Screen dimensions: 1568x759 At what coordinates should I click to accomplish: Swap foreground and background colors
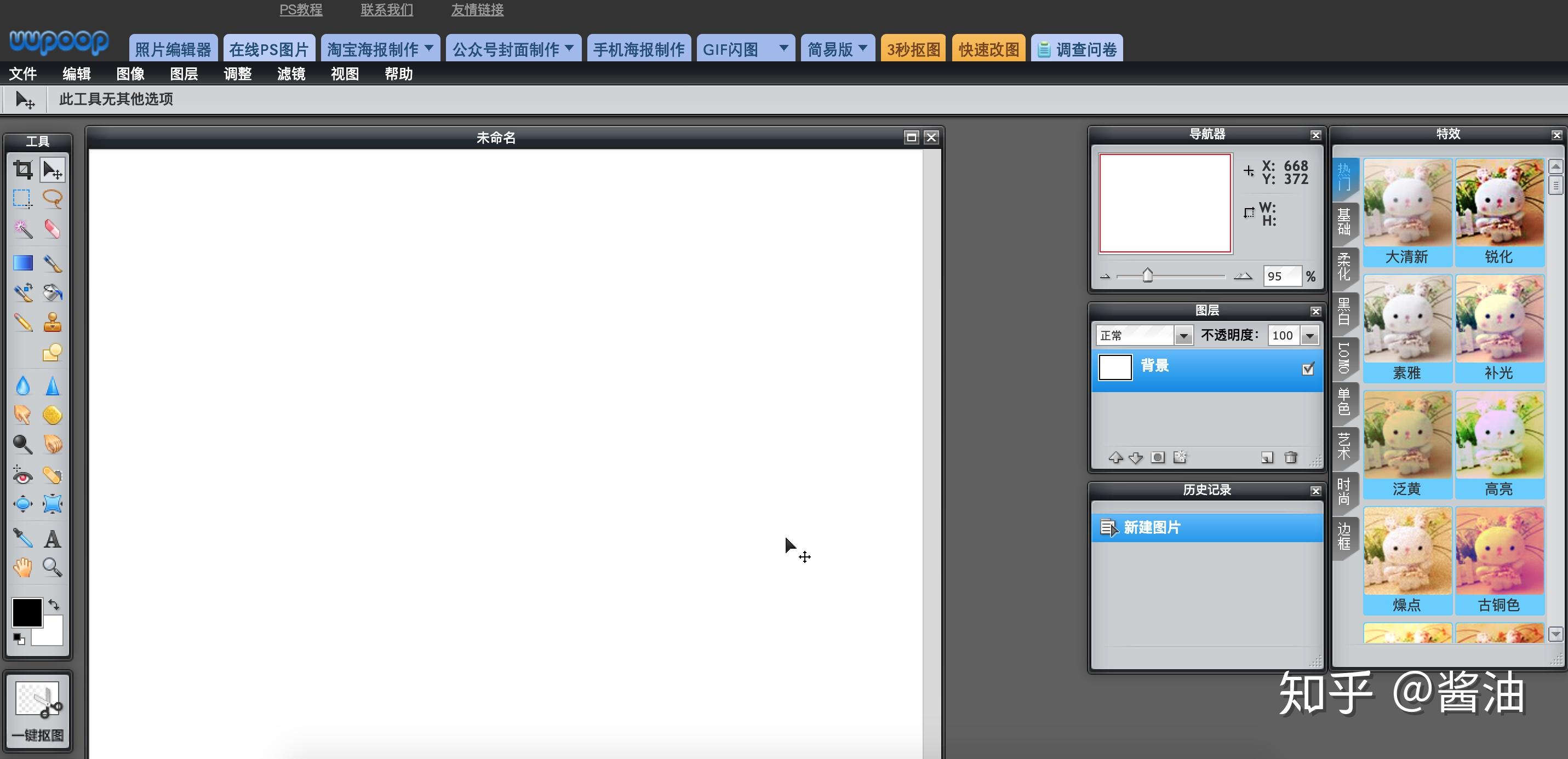click(54, 605)
